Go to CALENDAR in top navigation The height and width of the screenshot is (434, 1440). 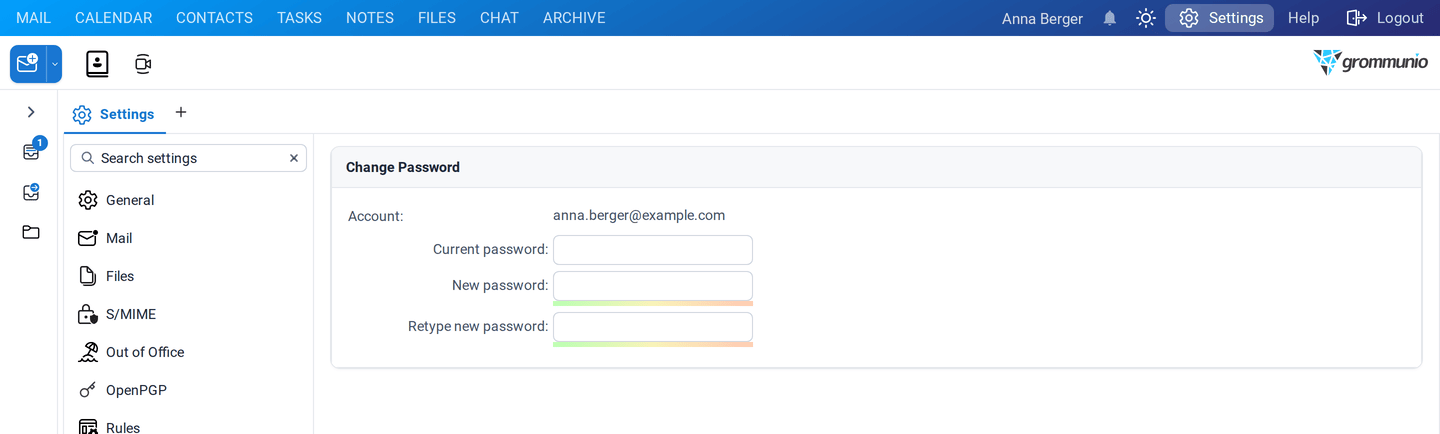114,18
